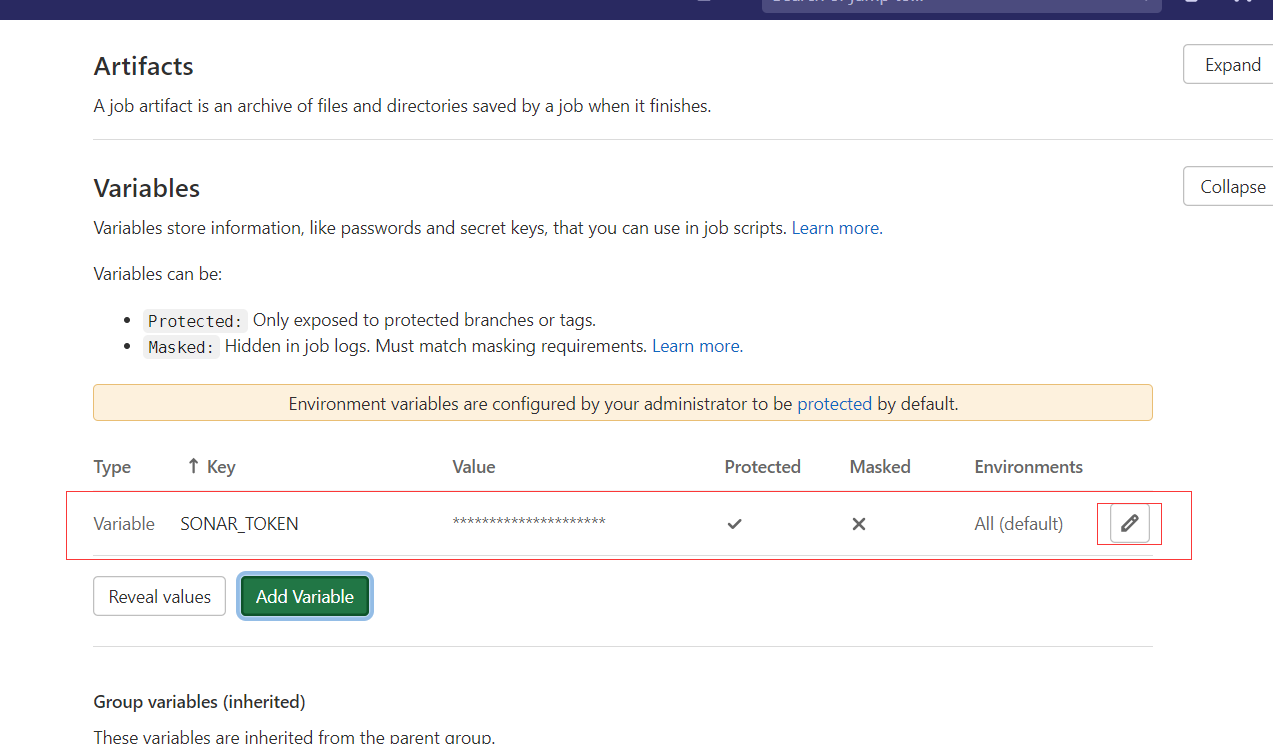1273x744 pixels.
Task: Click the SONAR_TOKEN key name
Action: coord(239,524)
